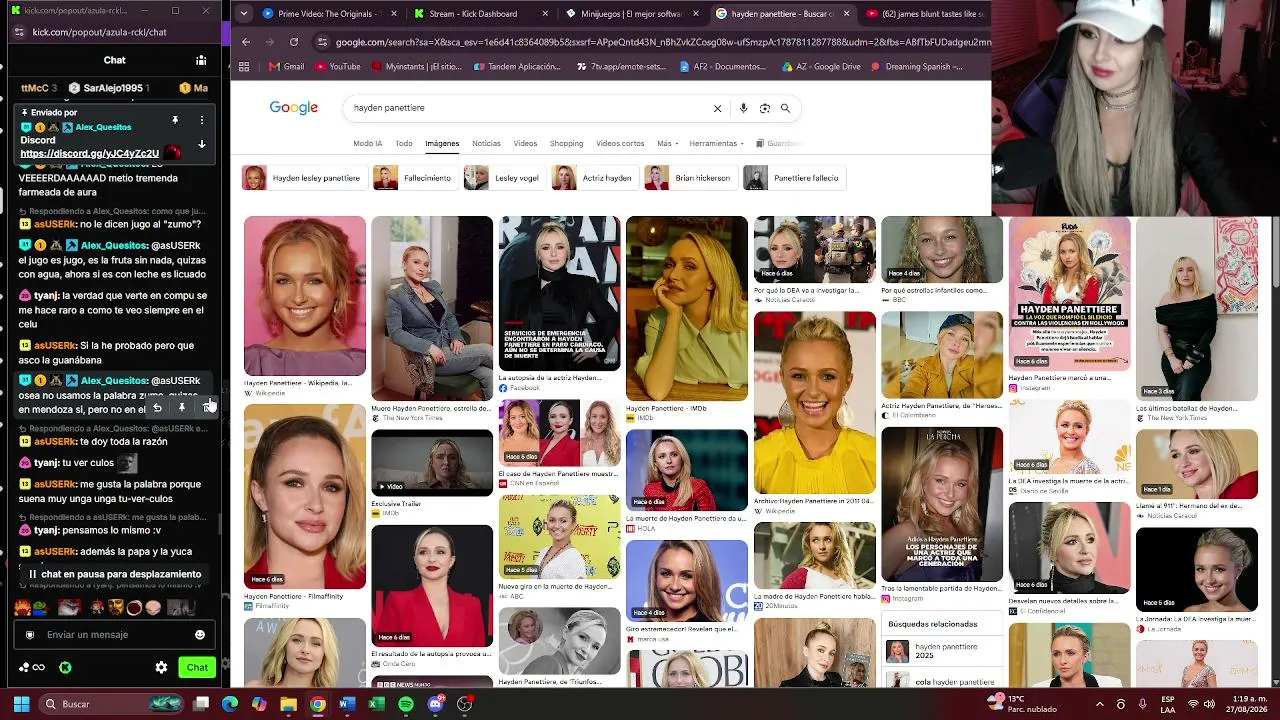Open the Gmail bookmark

pos(286,67)
